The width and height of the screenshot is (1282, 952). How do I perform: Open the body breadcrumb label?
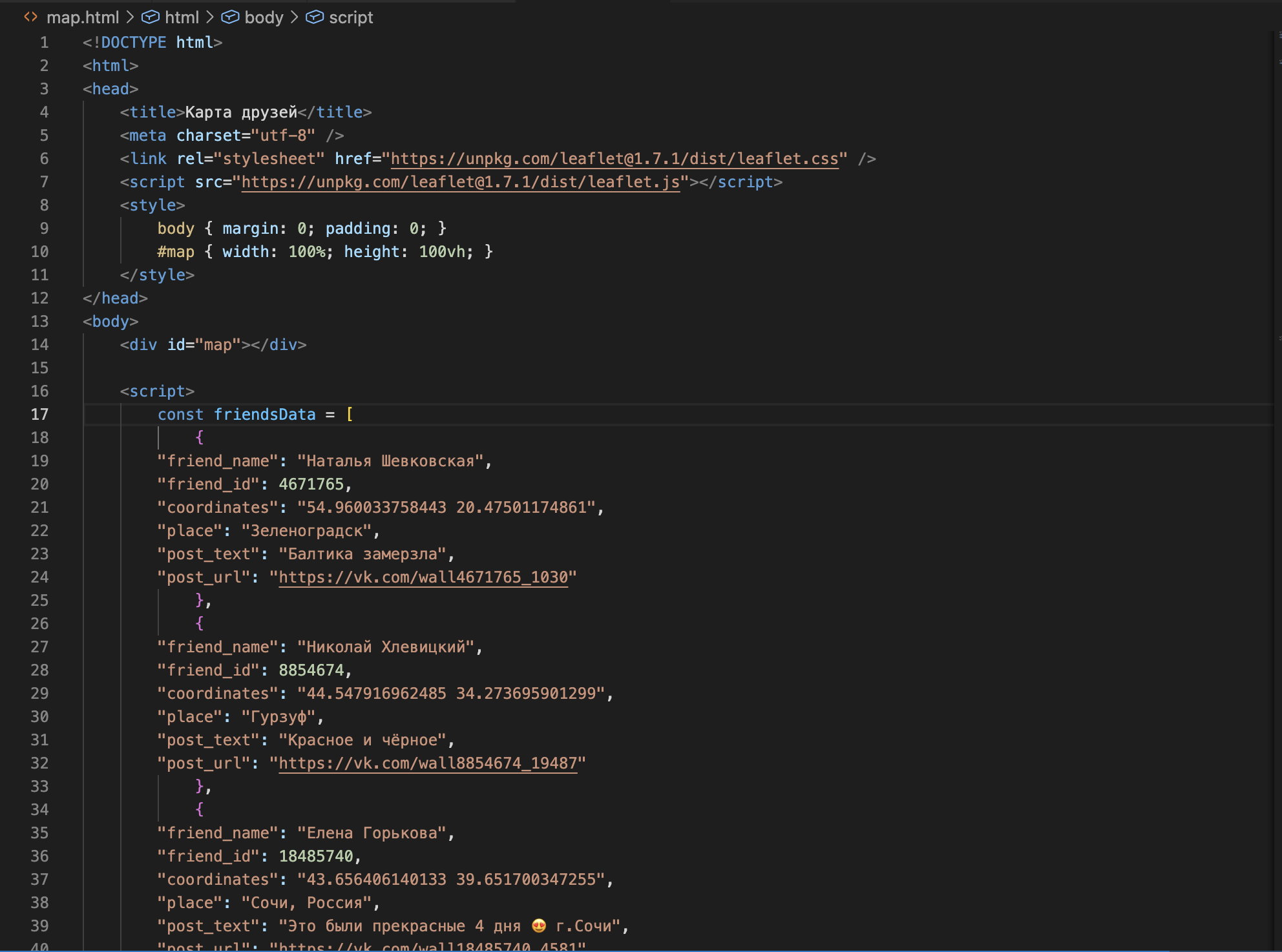[x=264, y=17]
